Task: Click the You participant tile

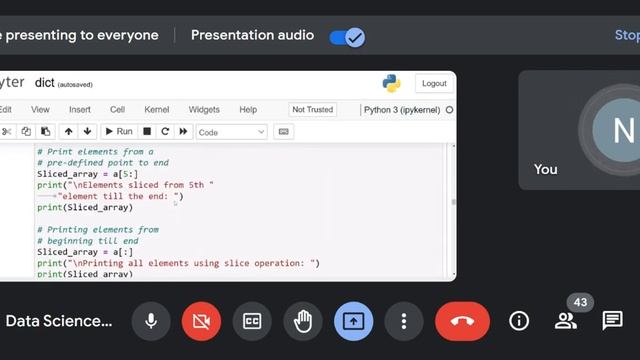Action: point(579,130)
